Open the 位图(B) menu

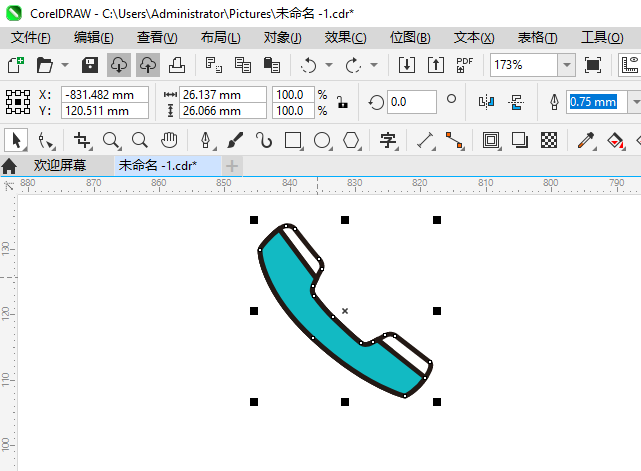(410, 38)
